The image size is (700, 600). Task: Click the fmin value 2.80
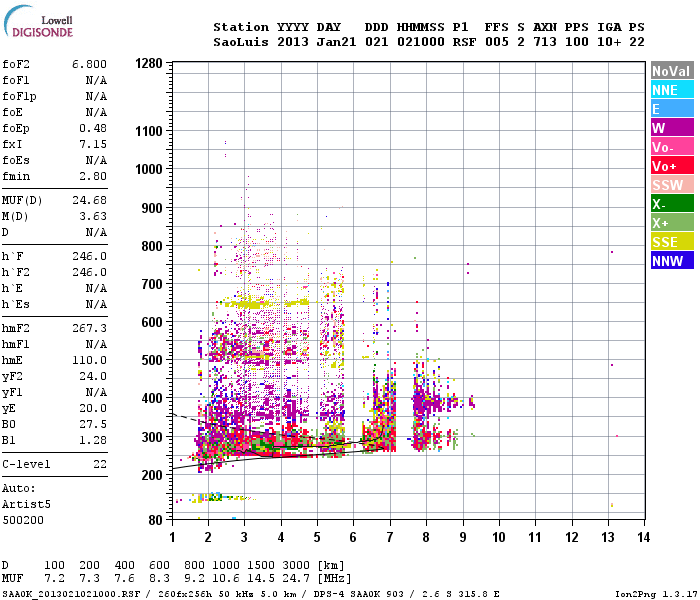pyautogui.click(x=93, y=176)
